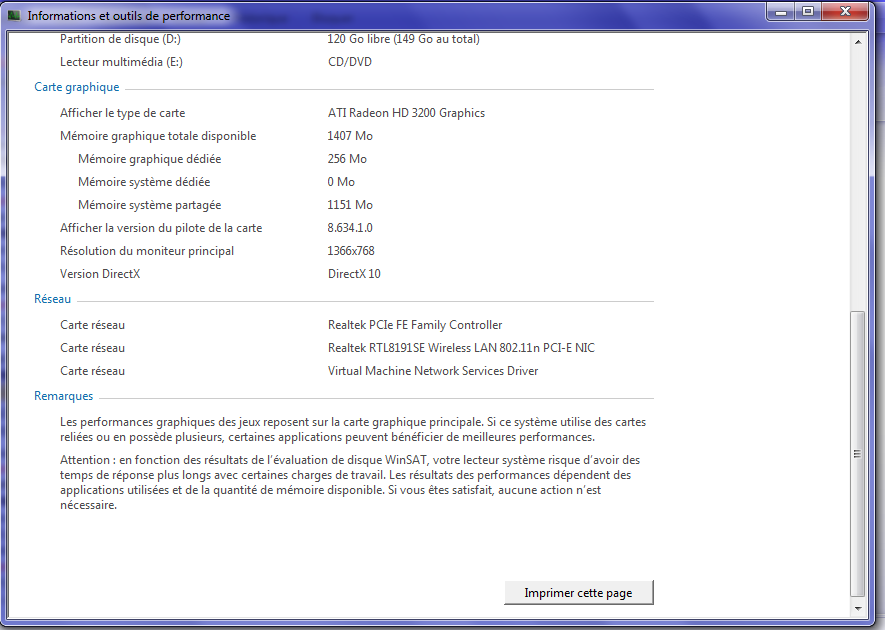Screen dimensions: 885x630
Task: Click the ATI Radeon HD 3200 Graphics value
Action: pos(406,113)
